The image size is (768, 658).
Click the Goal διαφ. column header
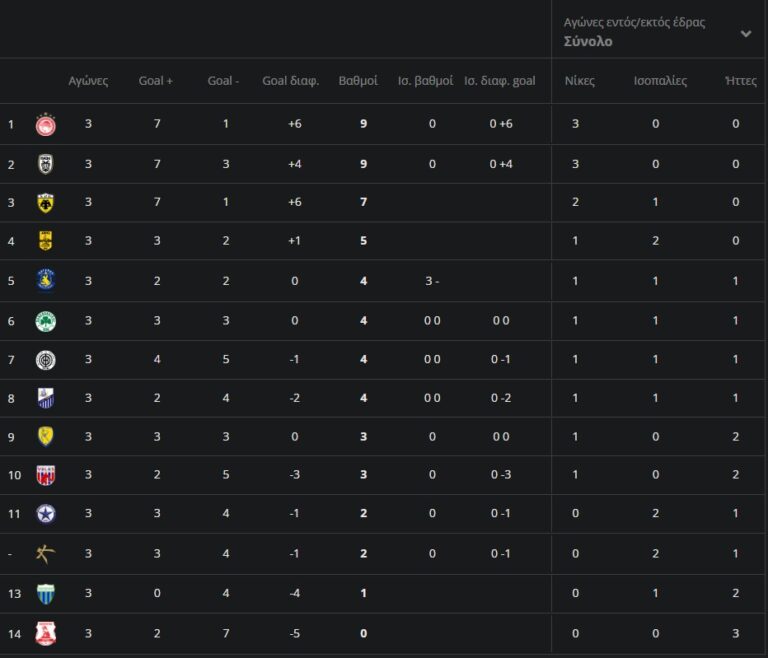(290, 81)
